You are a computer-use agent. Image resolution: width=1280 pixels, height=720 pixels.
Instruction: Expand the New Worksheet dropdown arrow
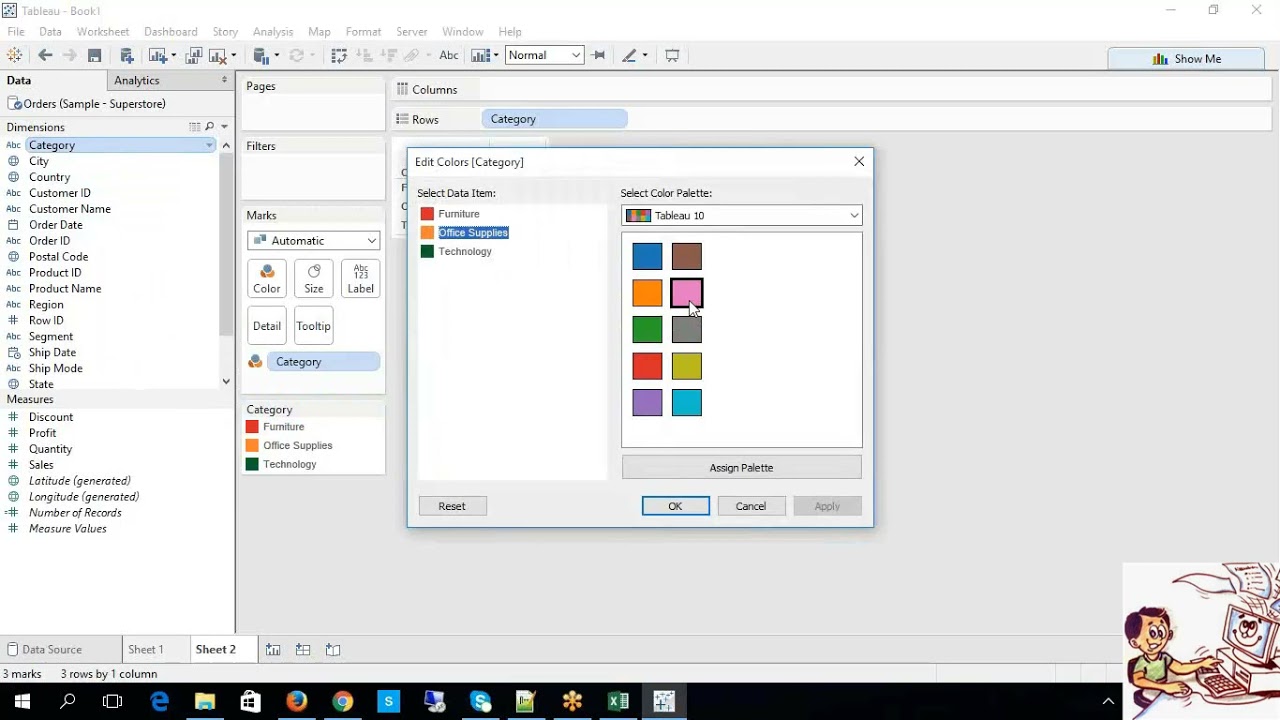coord(173,56)
